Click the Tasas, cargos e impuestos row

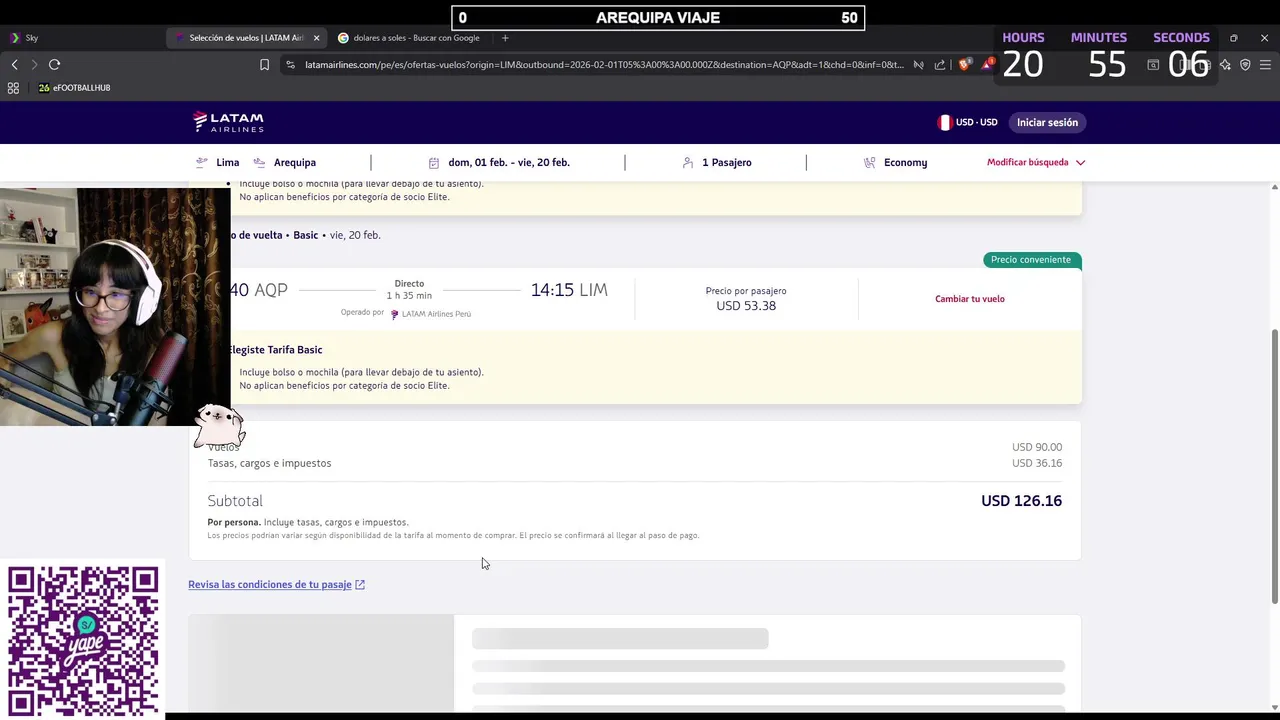635,463
